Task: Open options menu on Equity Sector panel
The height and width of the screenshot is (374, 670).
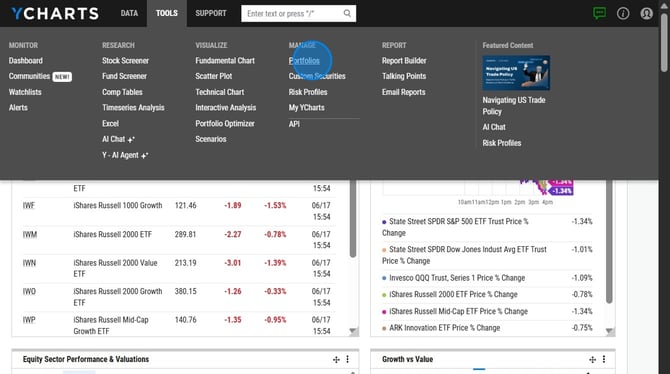Action: coord(347,359)
